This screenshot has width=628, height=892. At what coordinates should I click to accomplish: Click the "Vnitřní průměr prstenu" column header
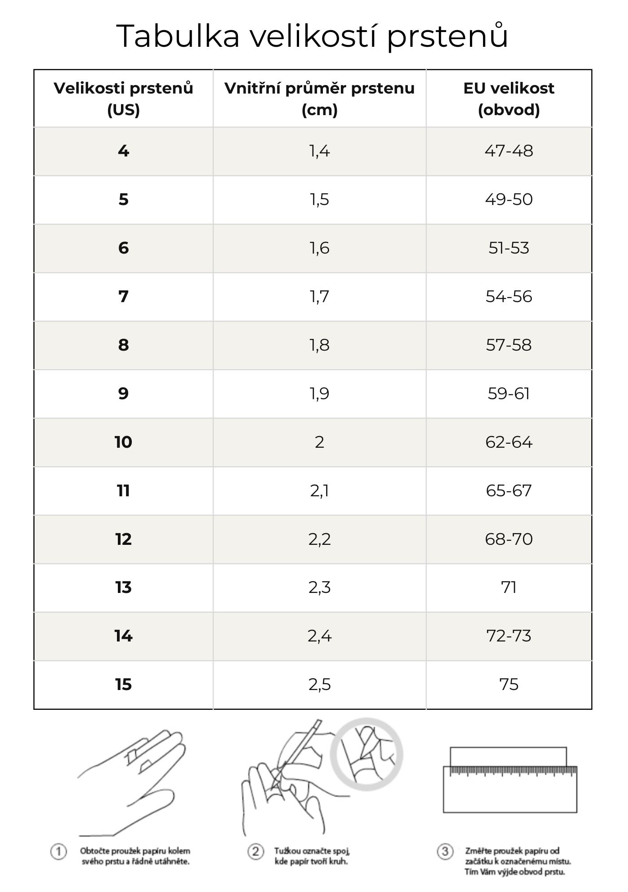(319, 98)
